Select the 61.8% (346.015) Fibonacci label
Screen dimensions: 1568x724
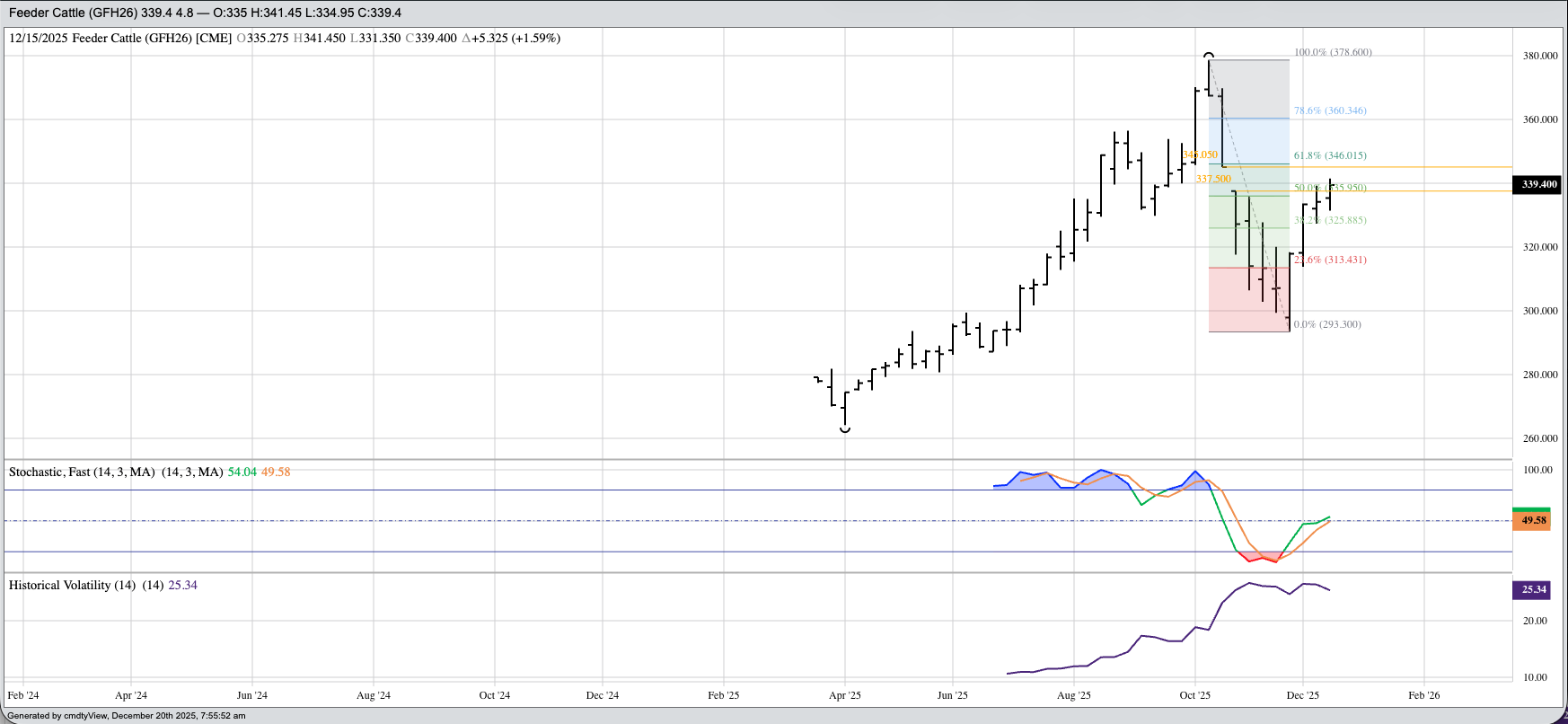(x=1330, y=155)
